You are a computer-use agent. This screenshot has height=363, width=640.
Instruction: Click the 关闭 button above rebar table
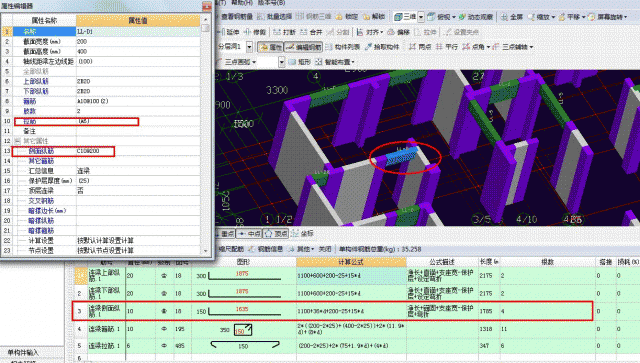click(x=324, y=249)
